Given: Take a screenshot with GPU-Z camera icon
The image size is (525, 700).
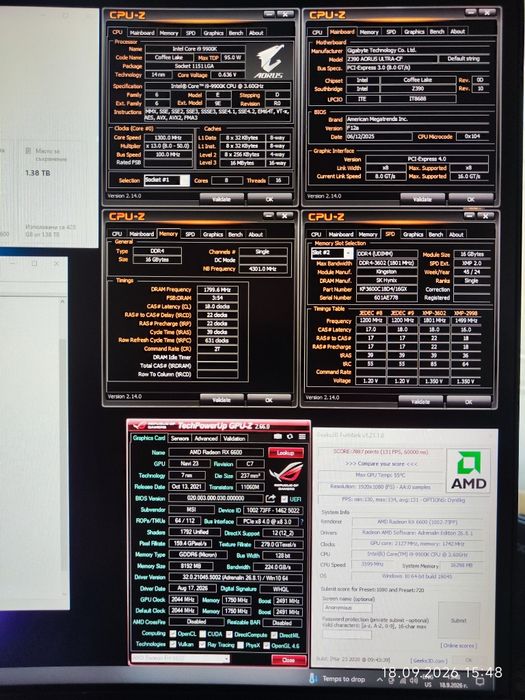Looking at the screenshot, I should (x=278, y=436).
